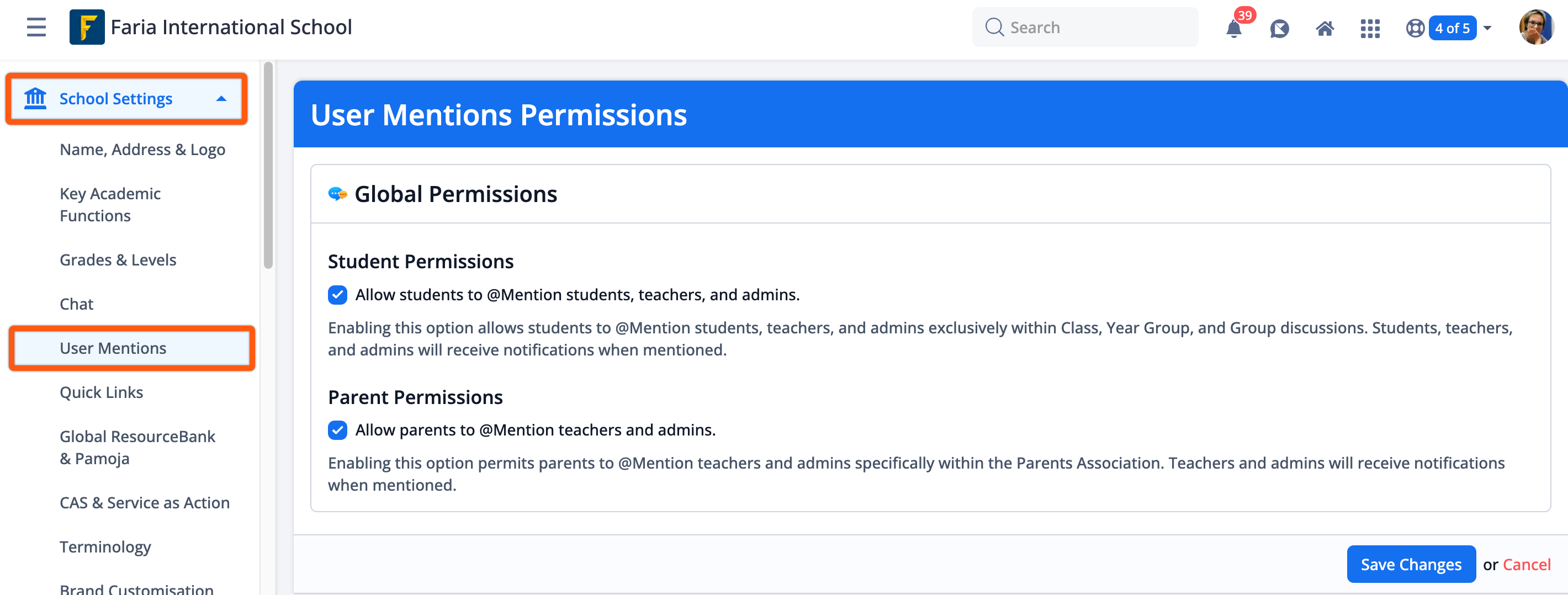Click the help lifebuoy icon
1568x595 pixels.
coord(1415,29)
